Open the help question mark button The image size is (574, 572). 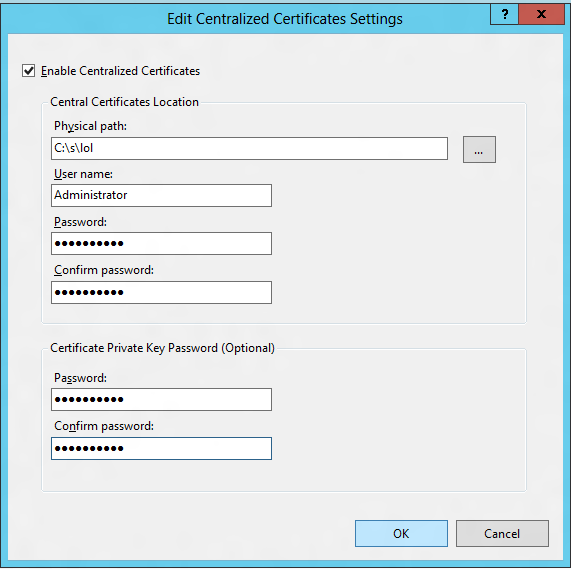(x=504, y=15)
